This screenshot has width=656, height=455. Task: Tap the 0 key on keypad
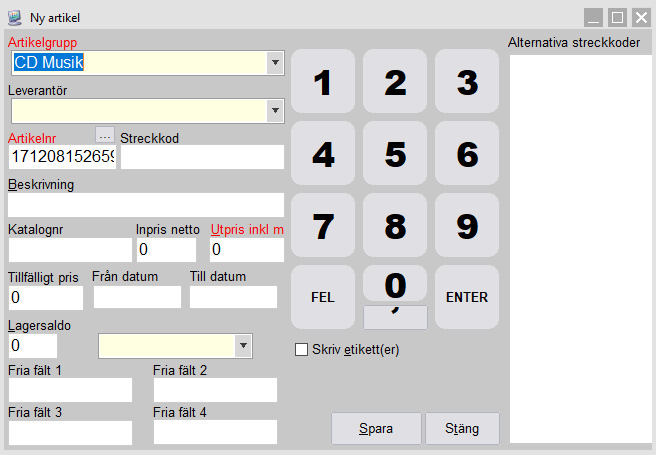click(395, 285)
